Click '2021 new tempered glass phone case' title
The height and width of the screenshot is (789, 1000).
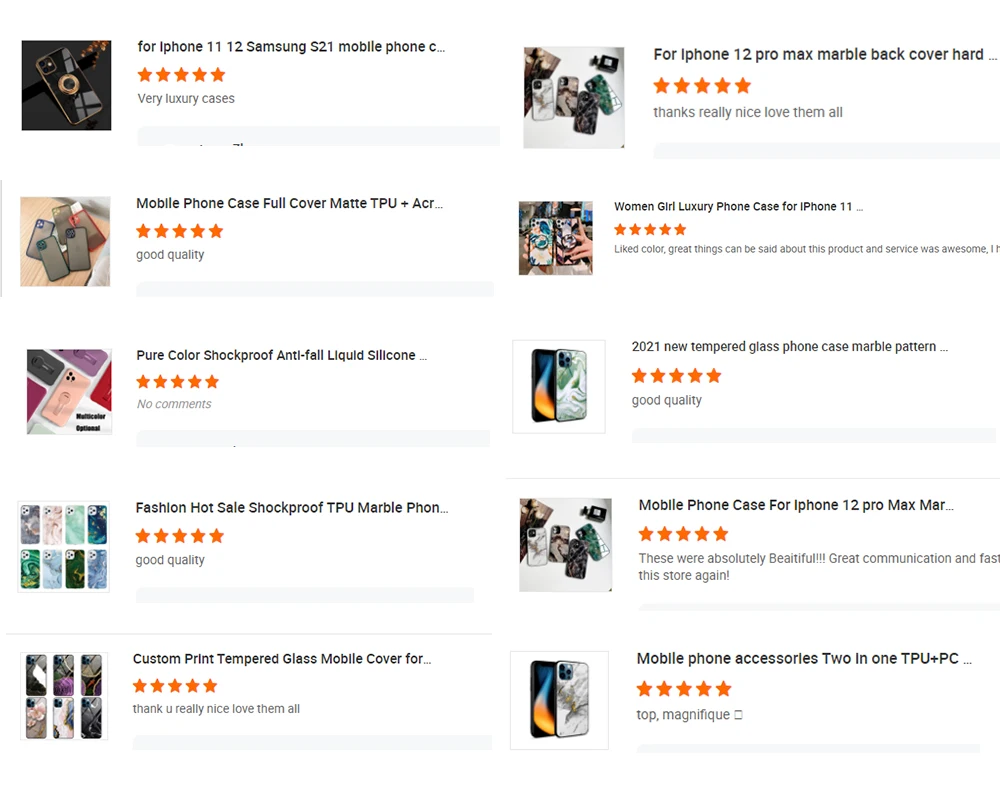[x=789, y=347]
